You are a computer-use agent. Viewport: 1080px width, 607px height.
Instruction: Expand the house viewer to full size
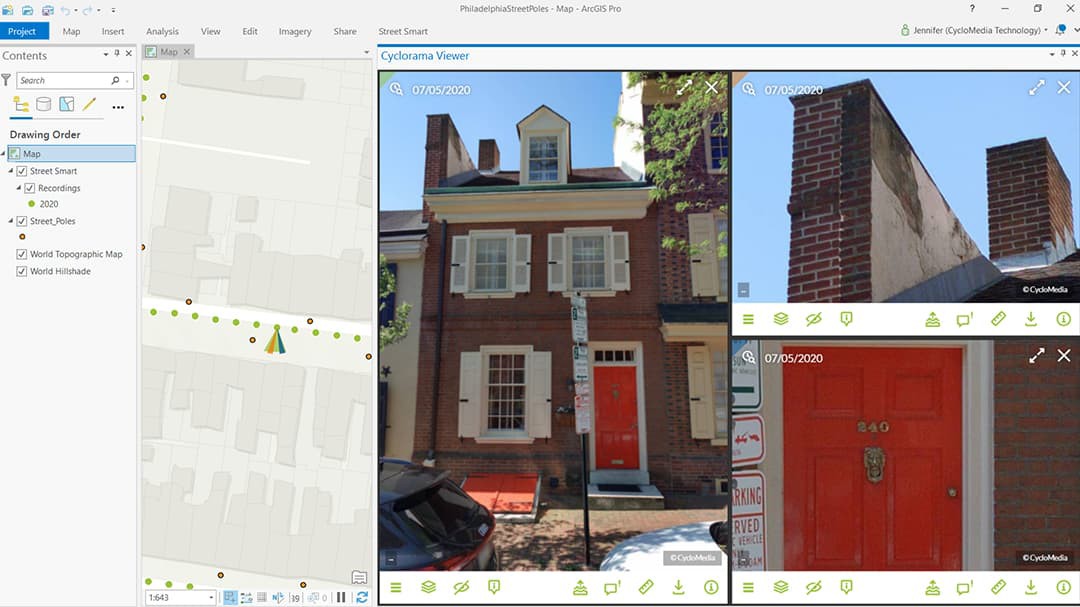click(x=684, y=88)
